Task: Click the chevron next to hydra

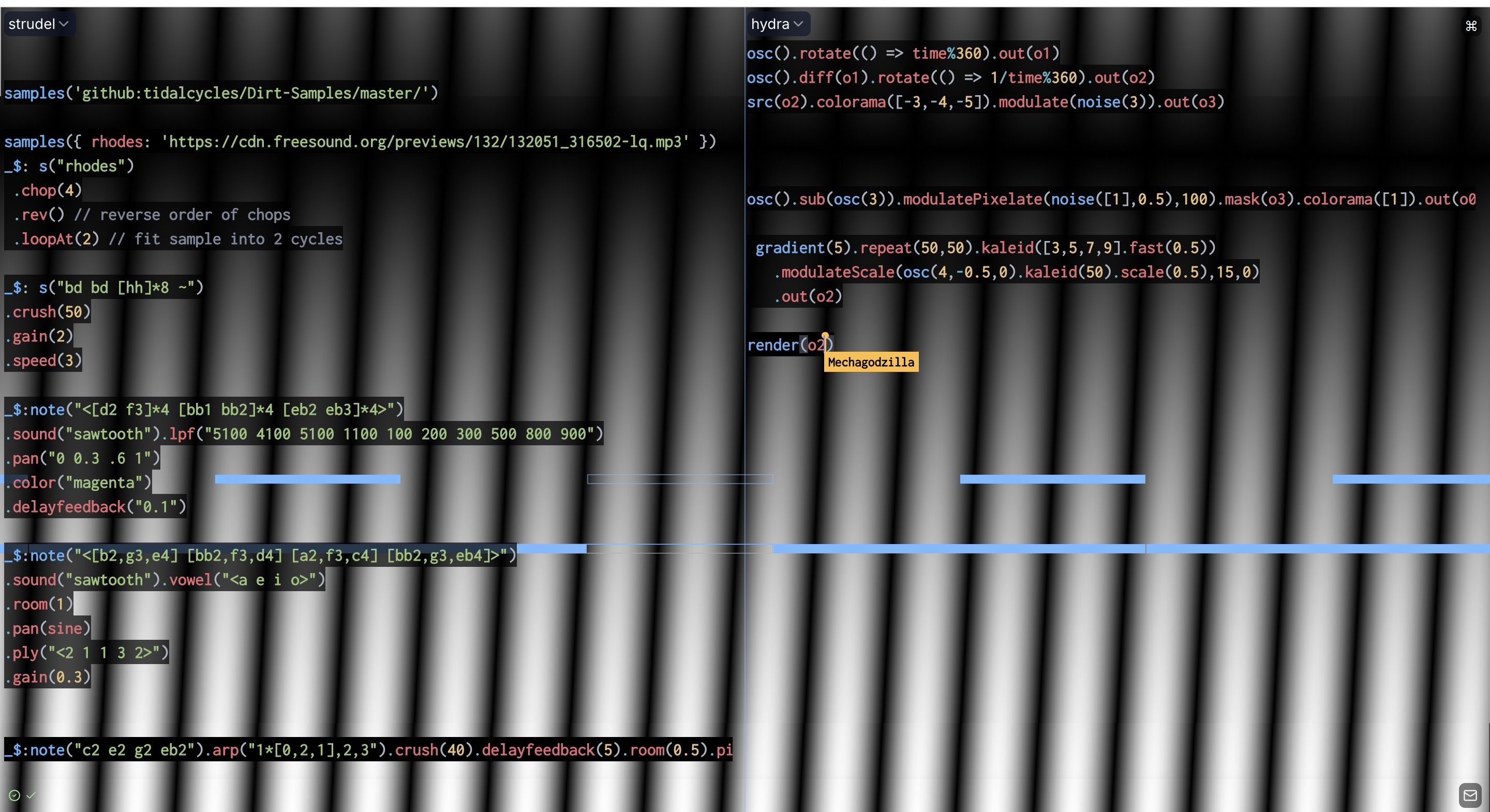Action: point(799,24)
